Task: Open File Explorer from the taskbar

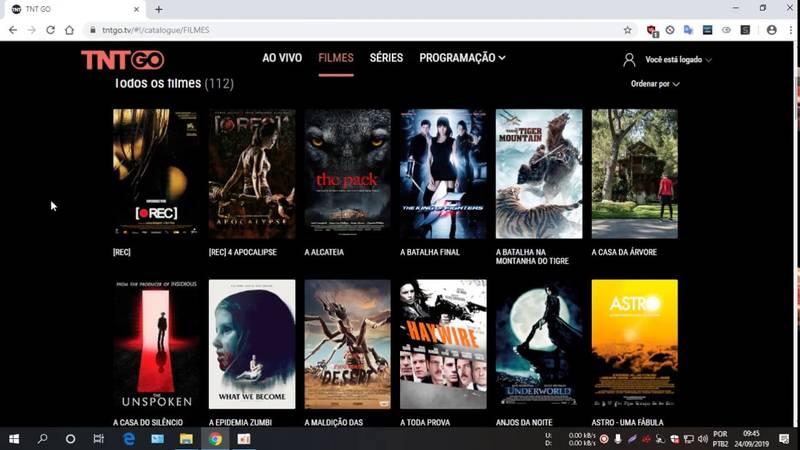Action: [x=186, y=439]
